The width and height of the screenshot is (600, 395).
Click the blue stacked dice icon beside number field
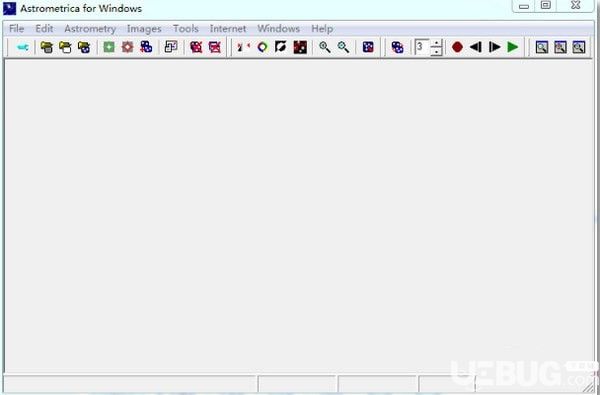pos(397,47)
